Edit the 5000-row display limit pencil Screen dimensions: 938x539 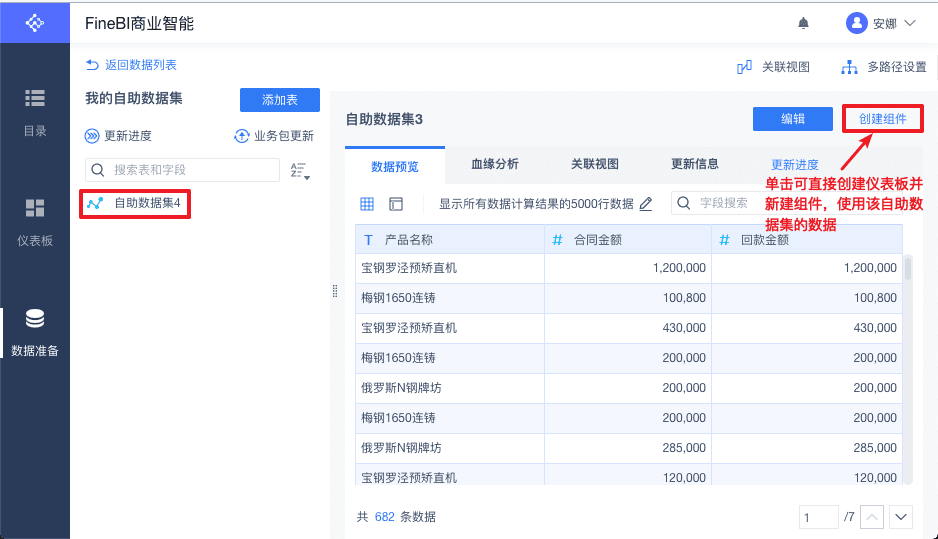point(646,204)
